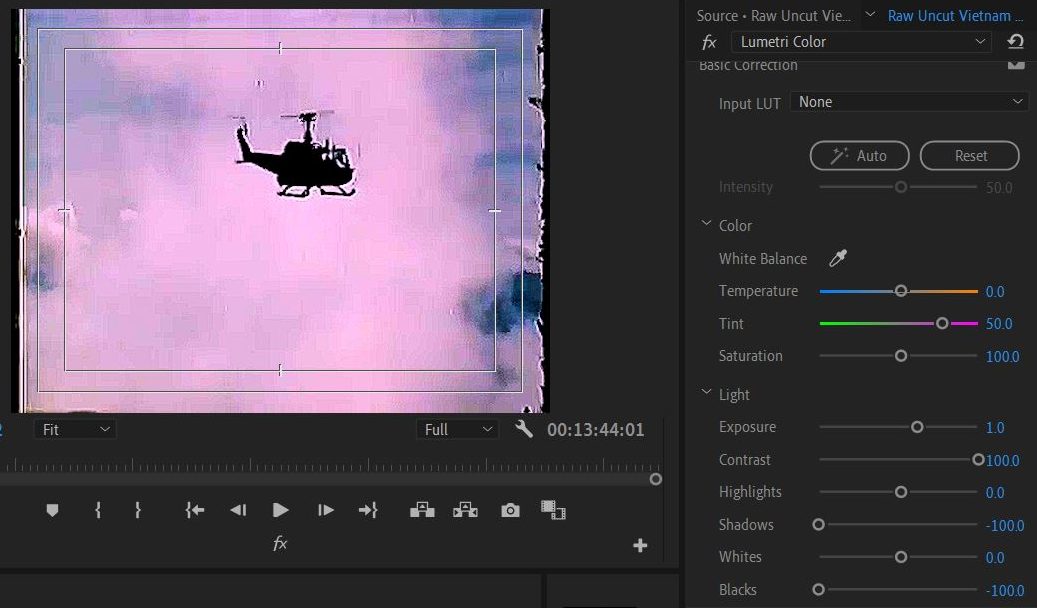1037x608 pixels.
Task: Click the Contrast slider handle
Action: tap(978, 460)
